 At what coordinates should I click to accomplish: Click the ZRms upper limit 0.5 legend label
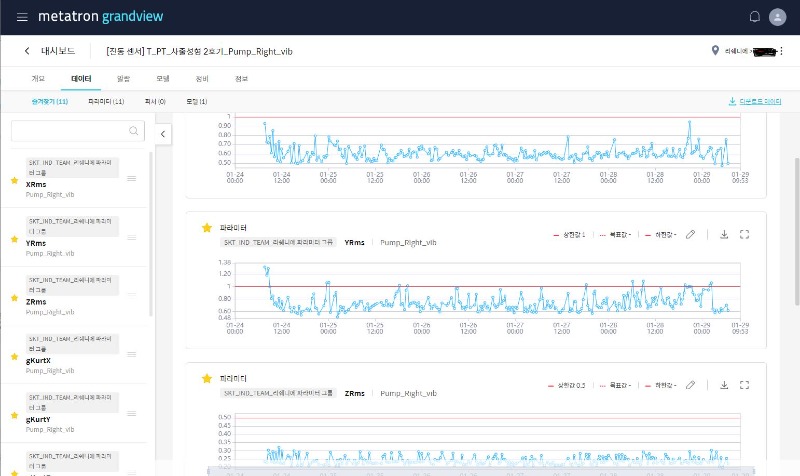(x=566, y=386)
